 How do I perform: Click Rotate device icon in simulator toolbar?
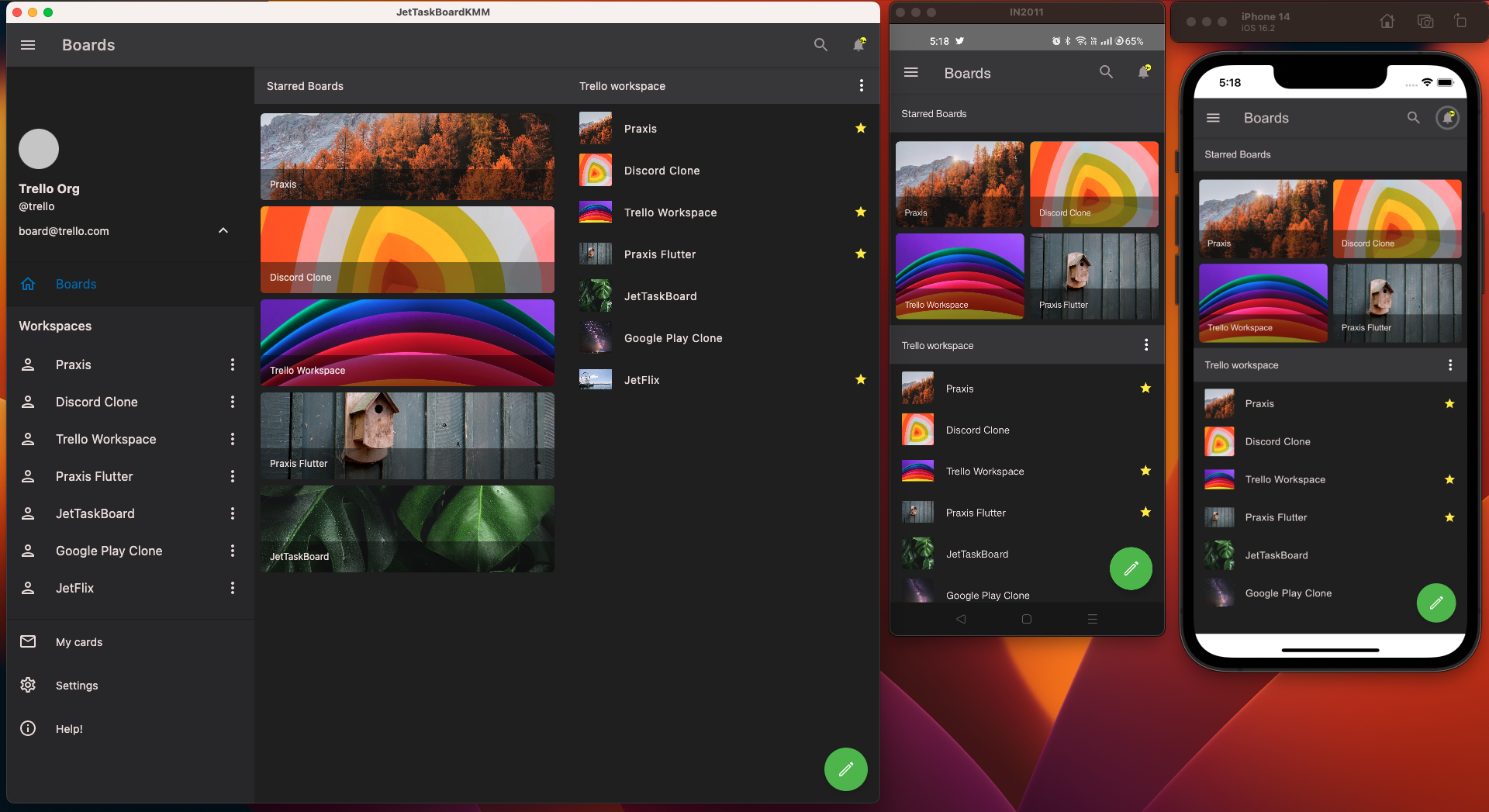(1460, 22)
